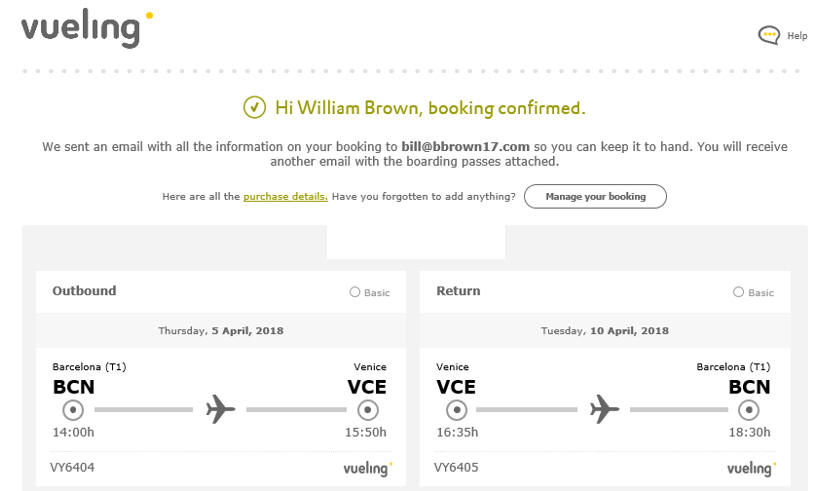This screenshot has height=491, width=824.
Task: Click the return flight airplane icon
Action: click(x=604, y=409)
